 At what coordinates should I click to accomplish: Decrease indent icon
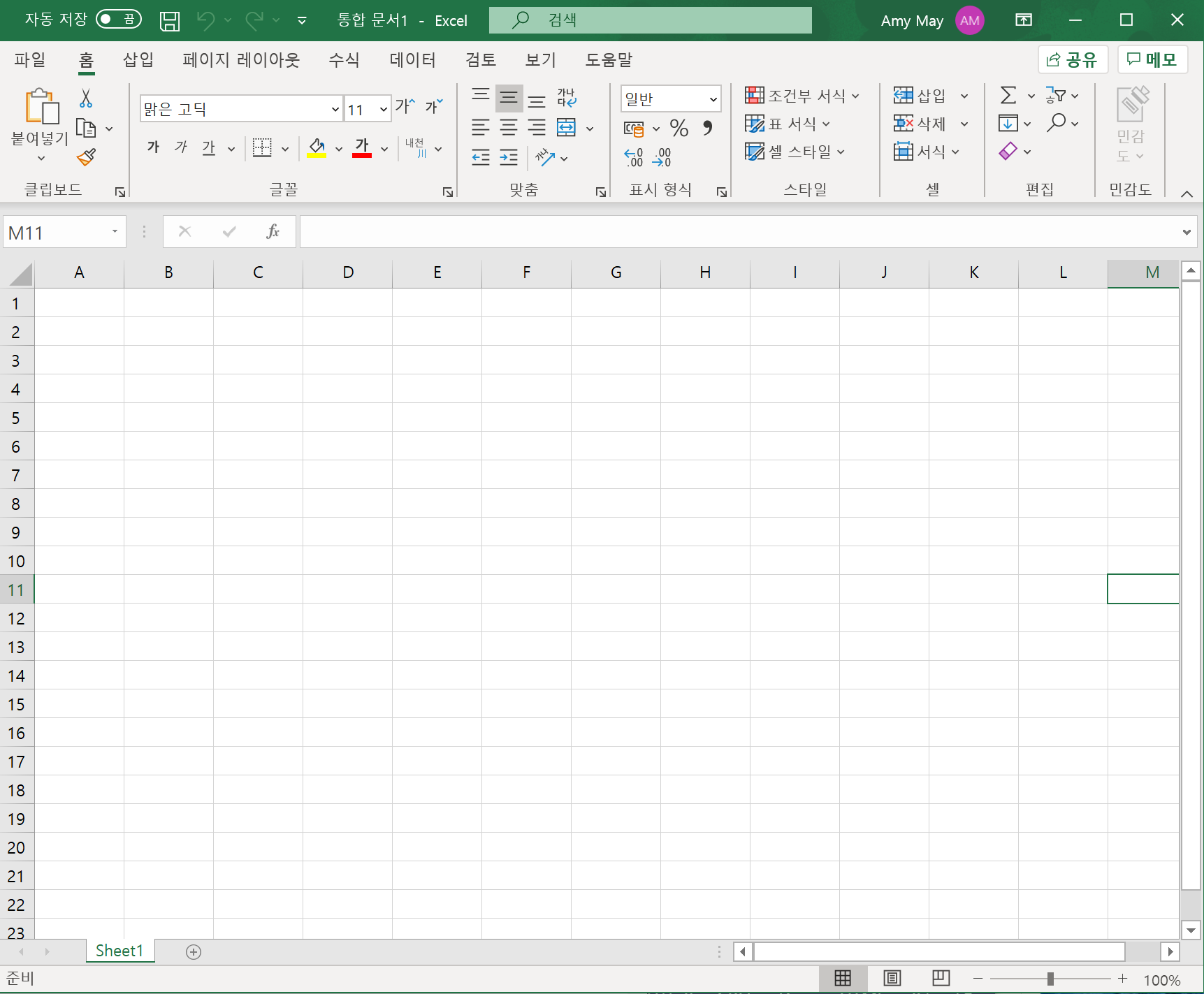(481, 157)
